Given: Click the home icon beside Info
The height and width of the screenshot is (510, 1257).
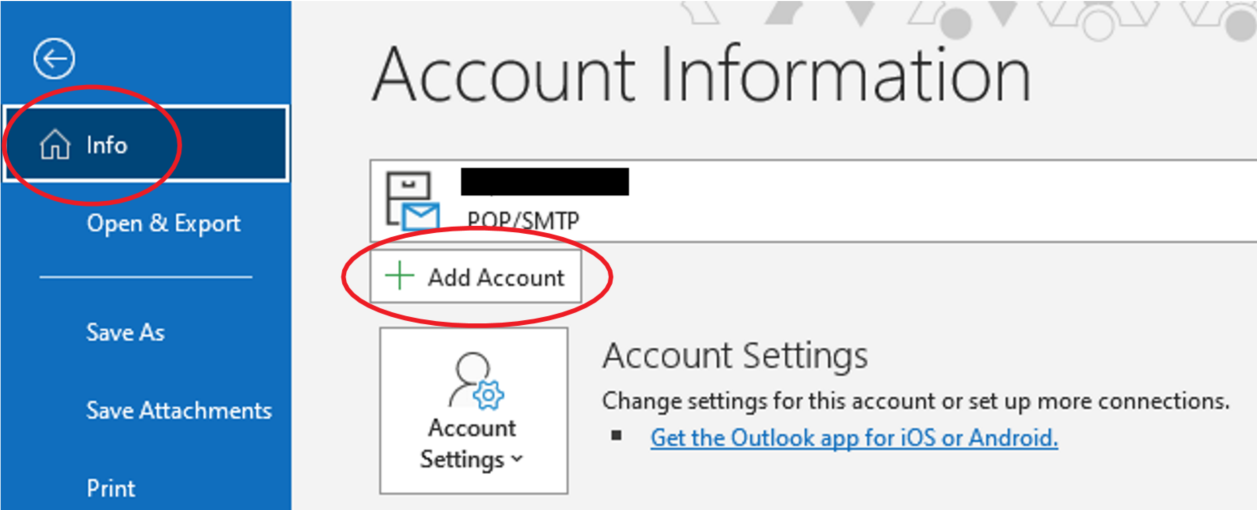Looking at the screenshot, I should 54,146.
